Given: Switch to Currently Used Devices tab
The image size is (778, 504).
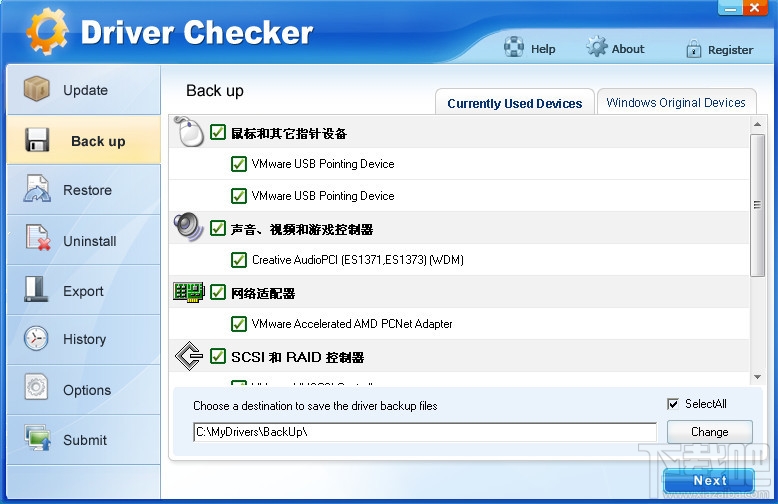Looking at the screenshot, I should [x=515, y=103].
